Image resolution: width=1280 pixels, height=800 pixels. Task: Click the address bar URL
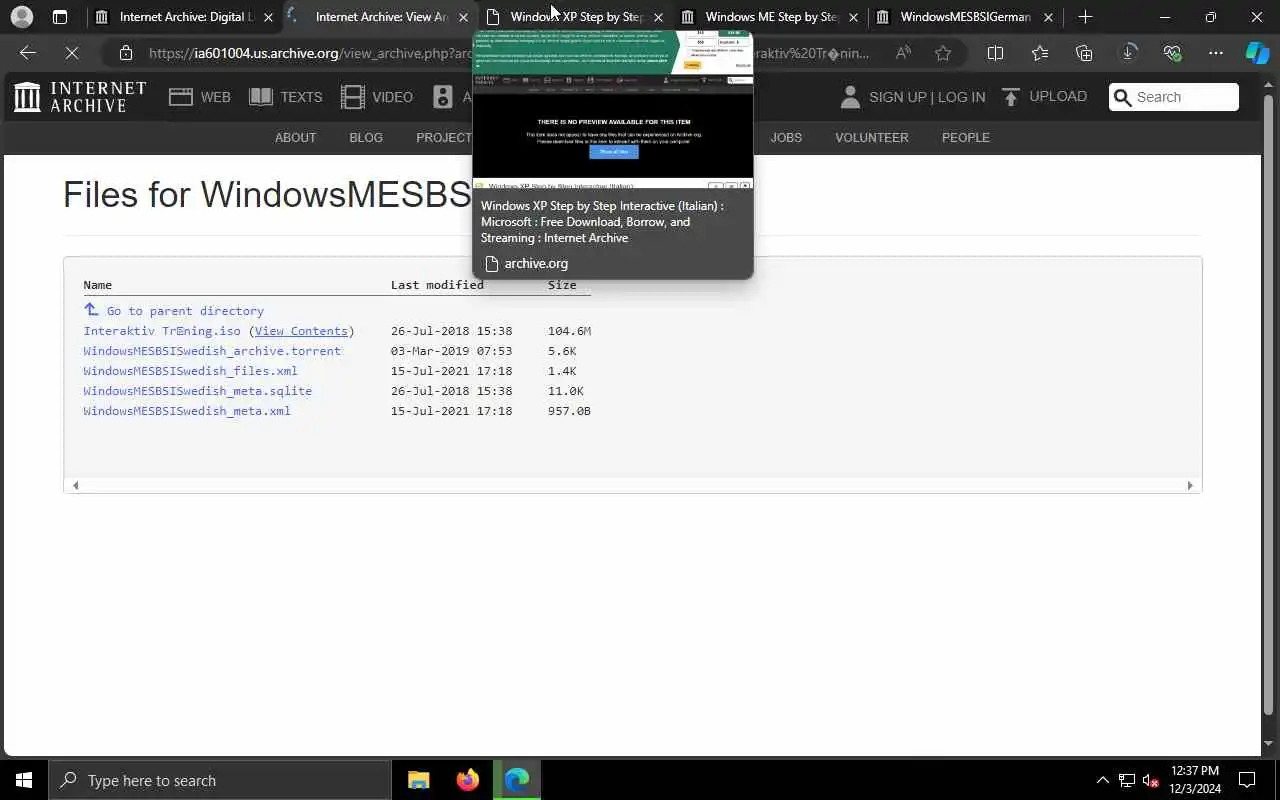[510, 53]
